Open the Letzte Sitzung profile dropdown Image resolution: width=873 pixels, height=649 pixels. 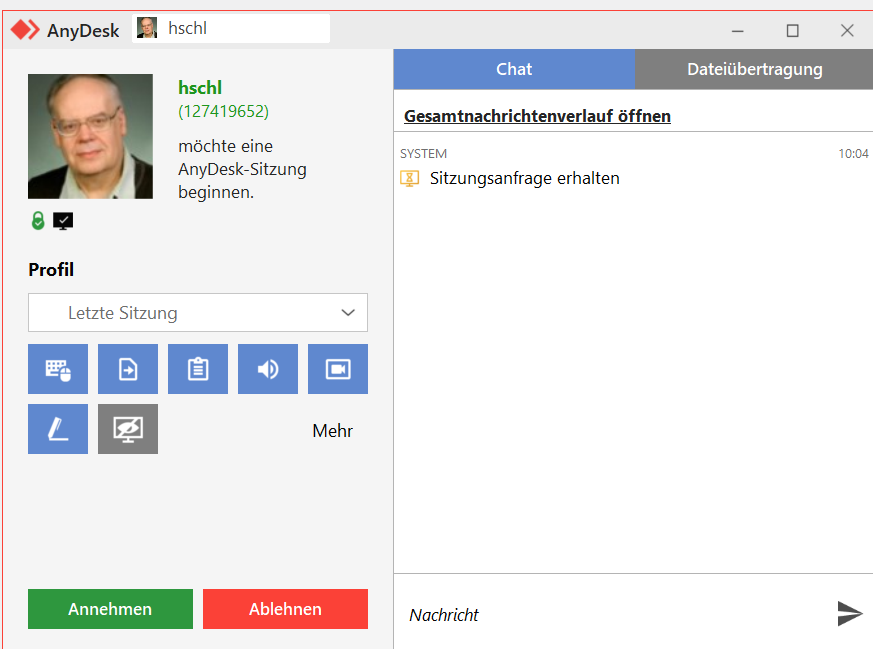pyautogui.click(x=198, y=313)
